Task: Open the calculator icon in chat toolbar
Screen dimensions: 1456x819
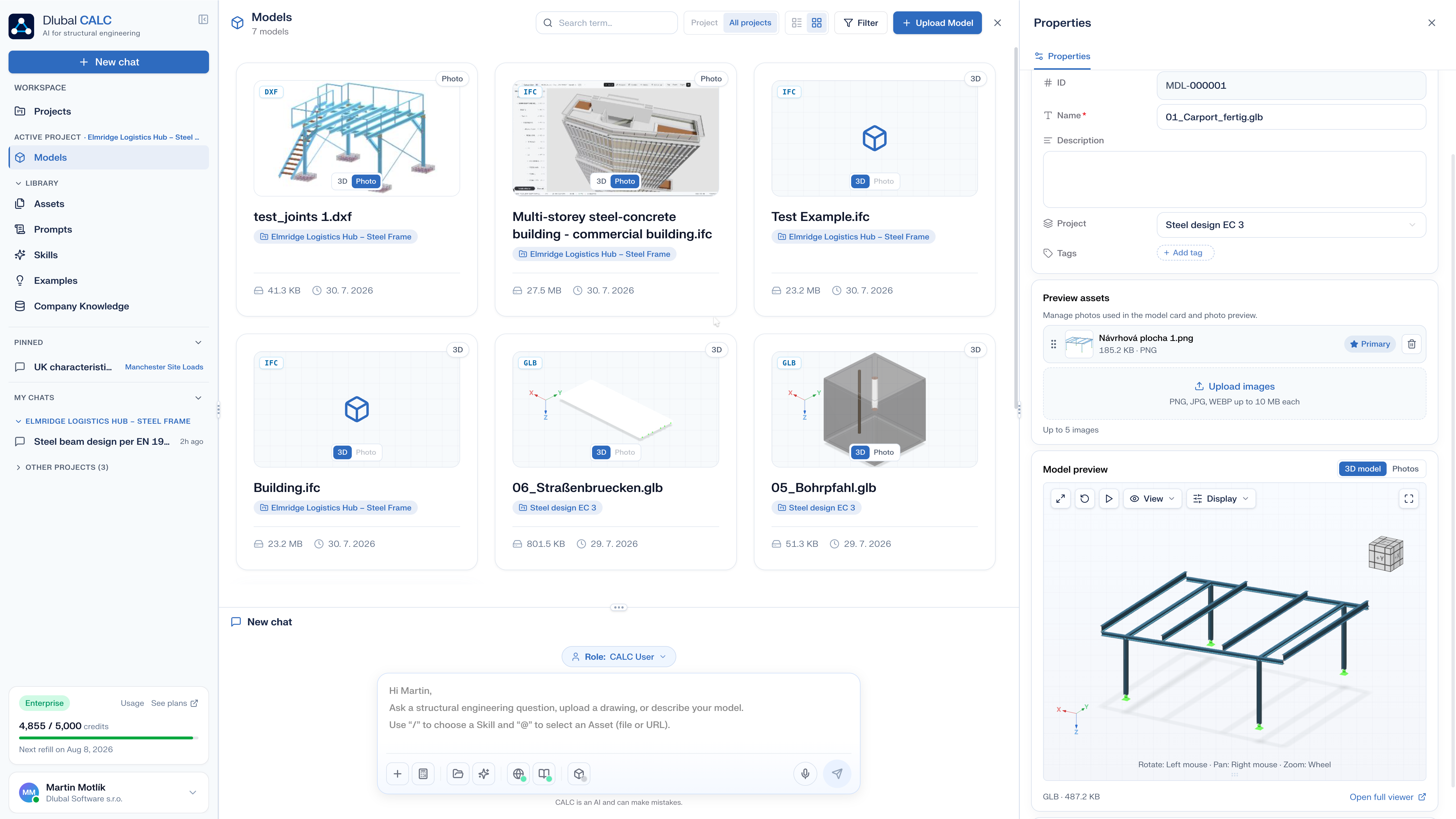Action: (423, 774)
